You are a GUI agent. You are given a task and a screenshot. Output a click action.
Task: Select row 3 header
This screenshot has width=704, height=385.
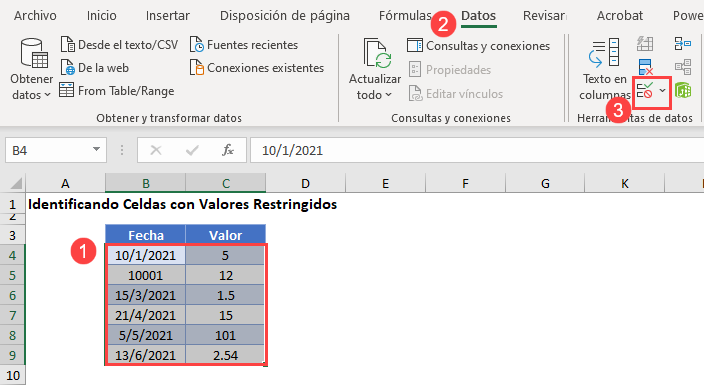point(13,235)
